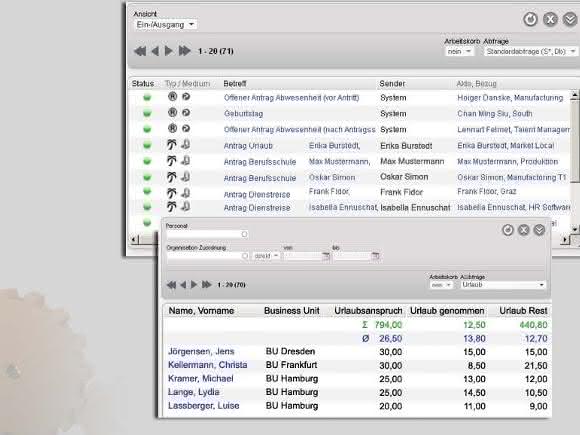Sort by Name, Vorname column
Image resolution: width=580 pixels, height=435 pixels.
coord(201,311)
